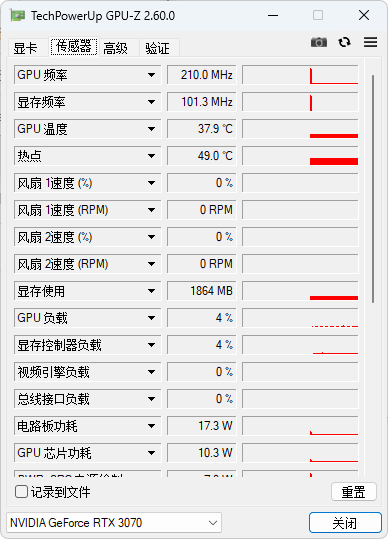This screenshot has width=388, height=539.
Task: Click the 17.3 W power value
Action: pyautogui.click(x=202, y=426)
